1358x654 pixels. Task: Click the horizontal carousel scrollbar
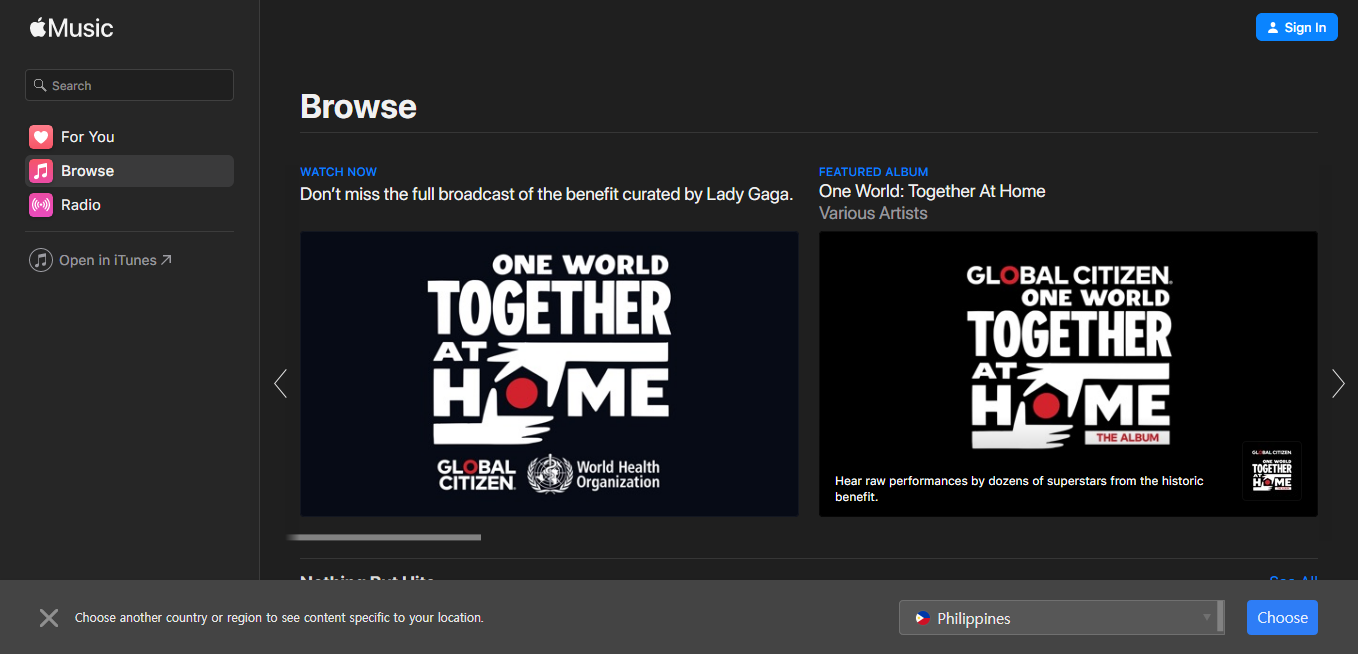385,538
